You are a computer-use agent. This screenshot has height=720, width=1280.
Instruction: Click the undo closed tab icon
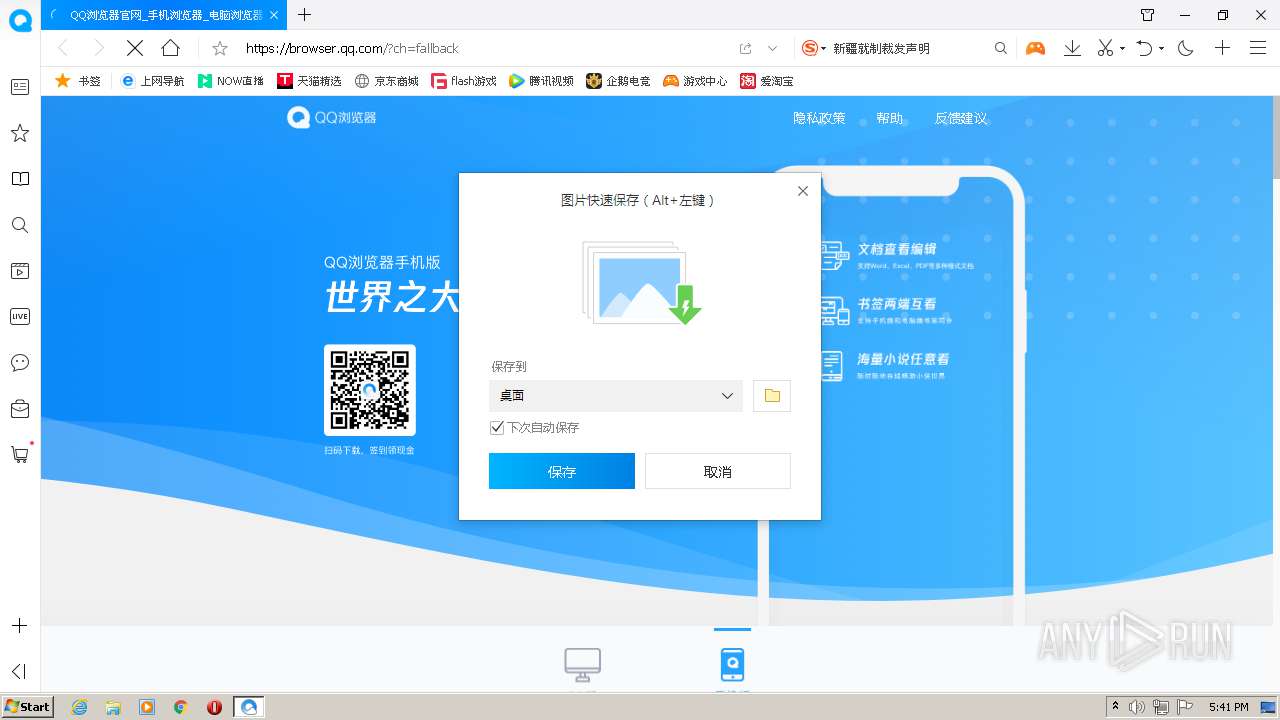point(1145,48)
